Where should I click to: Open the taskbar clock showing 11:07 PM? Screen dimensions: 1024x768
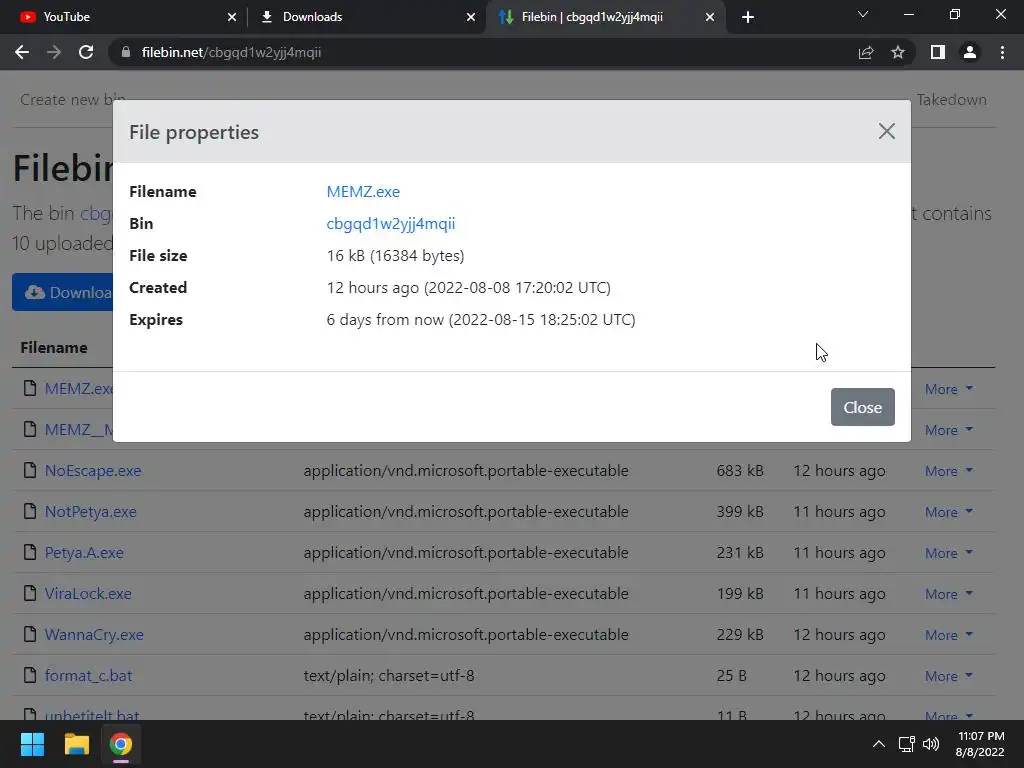pos(980,744)
